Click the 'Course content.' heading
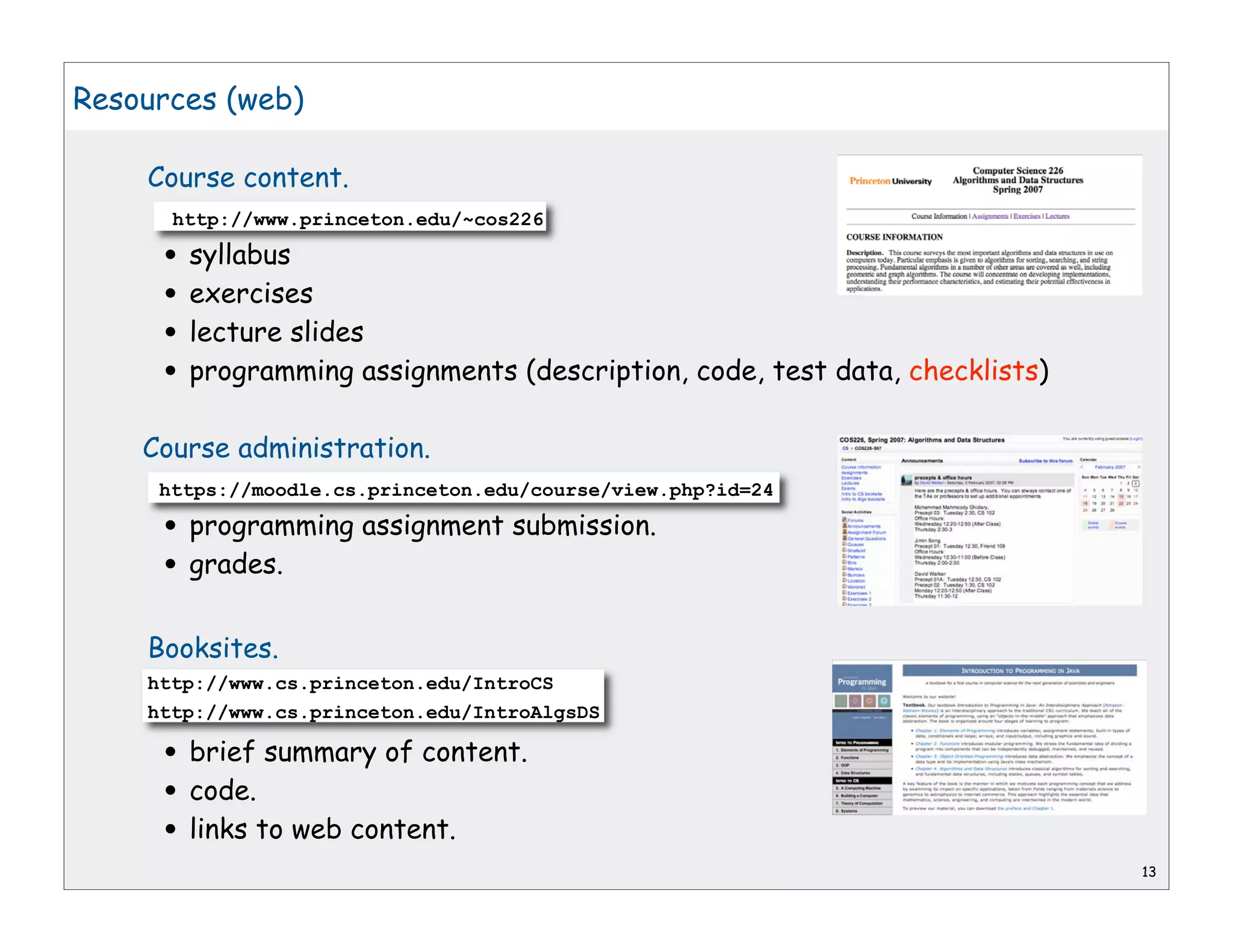The width and height of the screenshot is (1233, 952). pyautogui.click(x=248, y=178)
